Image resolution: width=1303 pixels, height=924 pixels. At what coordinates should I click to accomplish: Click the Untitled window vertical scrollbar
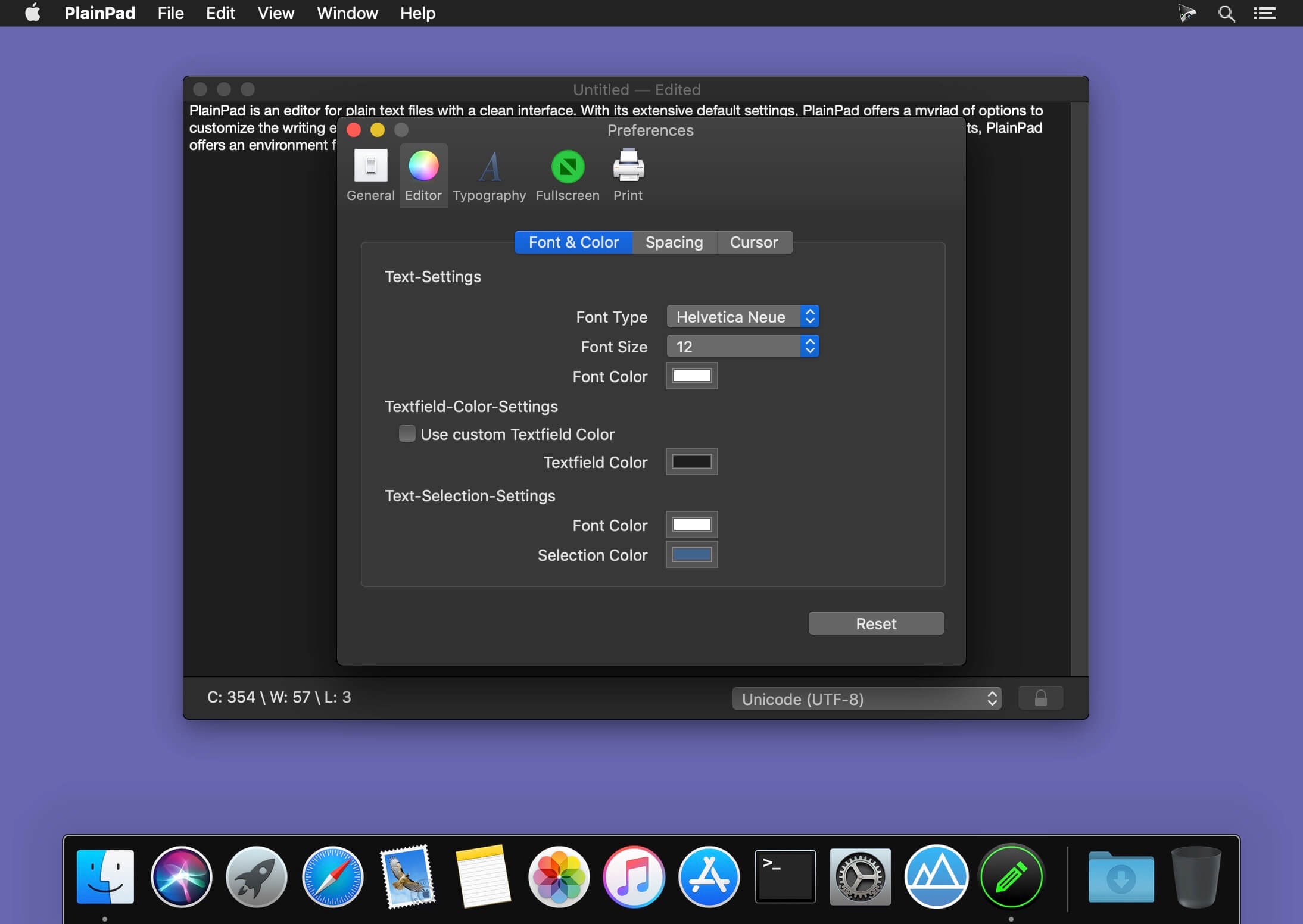click(x=1079, y=389)
